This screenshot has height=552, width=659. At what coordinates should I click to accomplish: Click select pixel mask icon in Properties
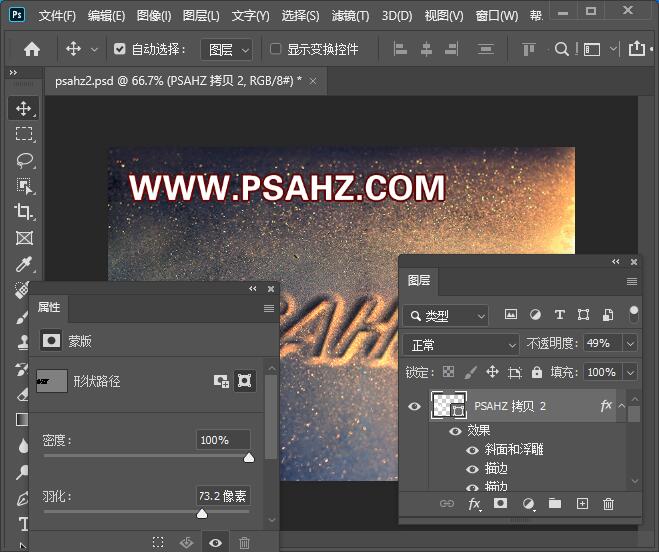click(221, 381)
